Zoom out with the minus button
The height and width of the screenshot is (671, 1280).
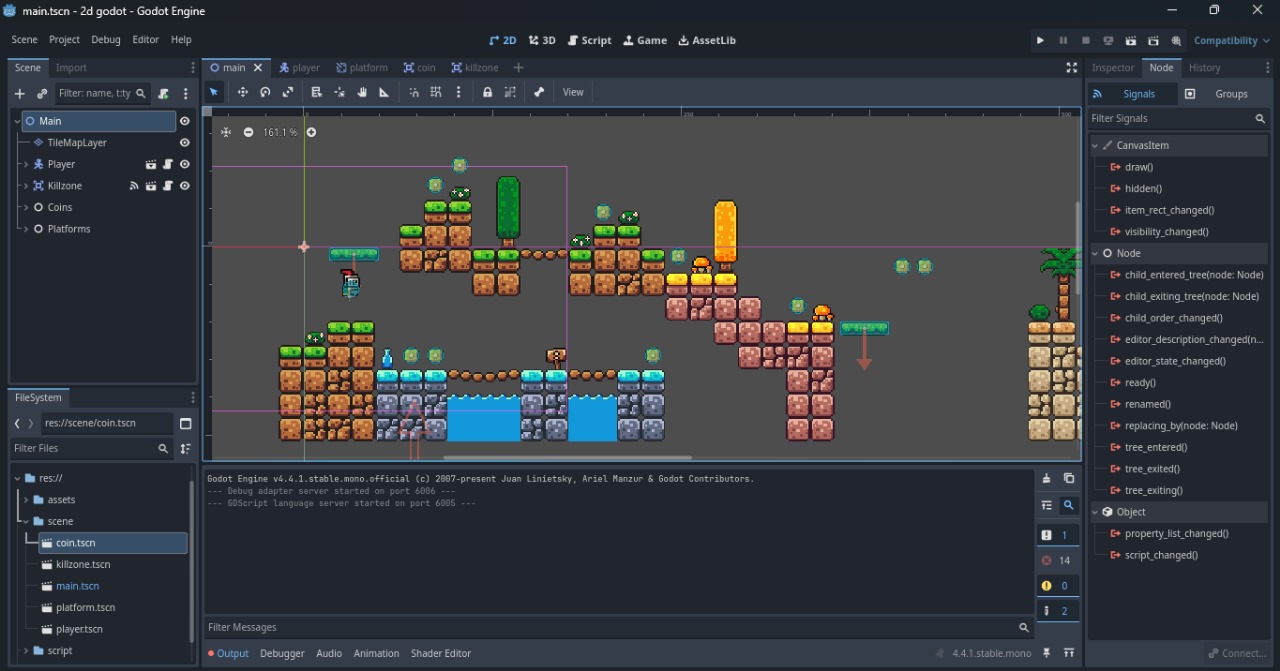tap(248, 132)
